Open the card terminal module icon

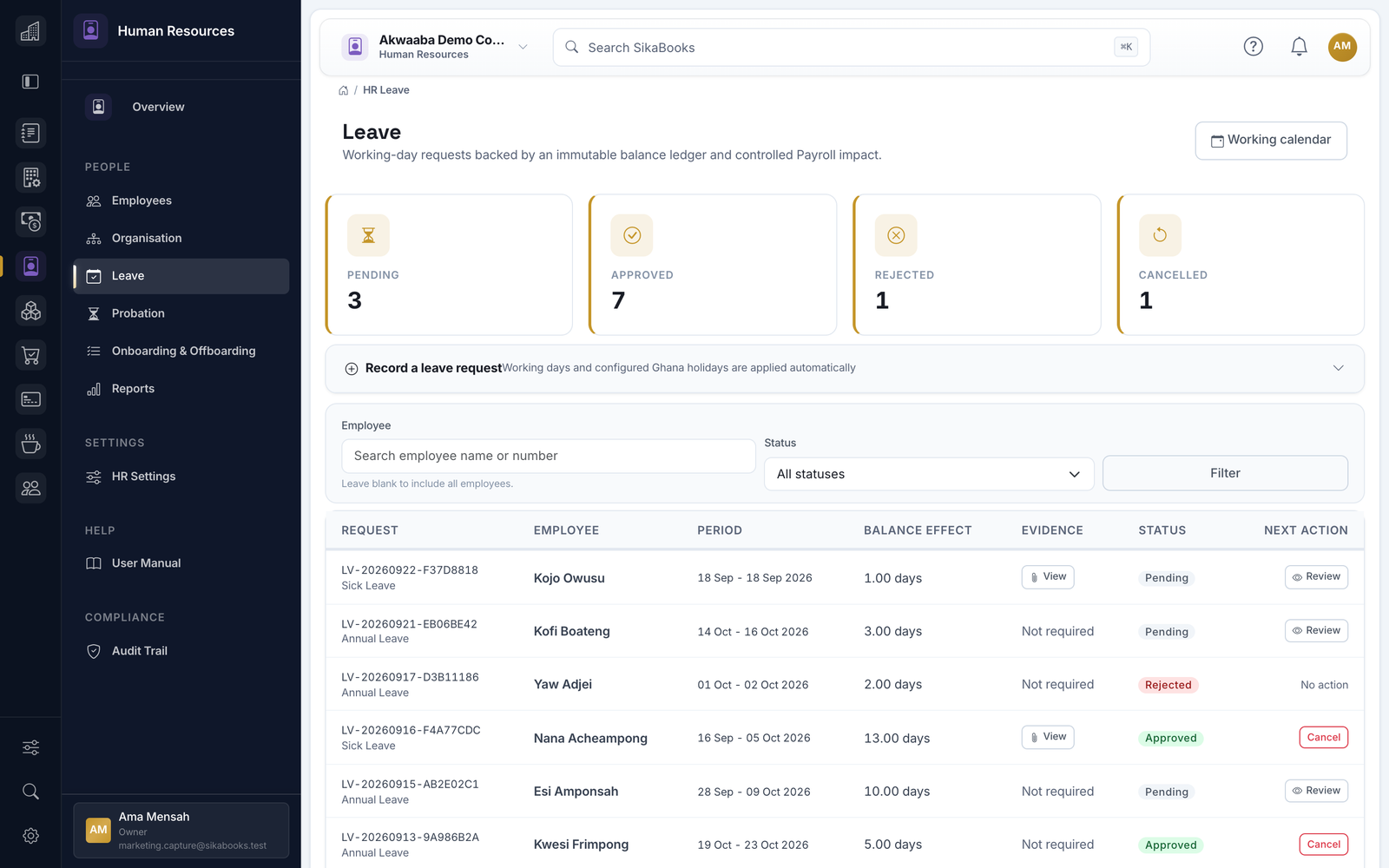tap(30, 399)
